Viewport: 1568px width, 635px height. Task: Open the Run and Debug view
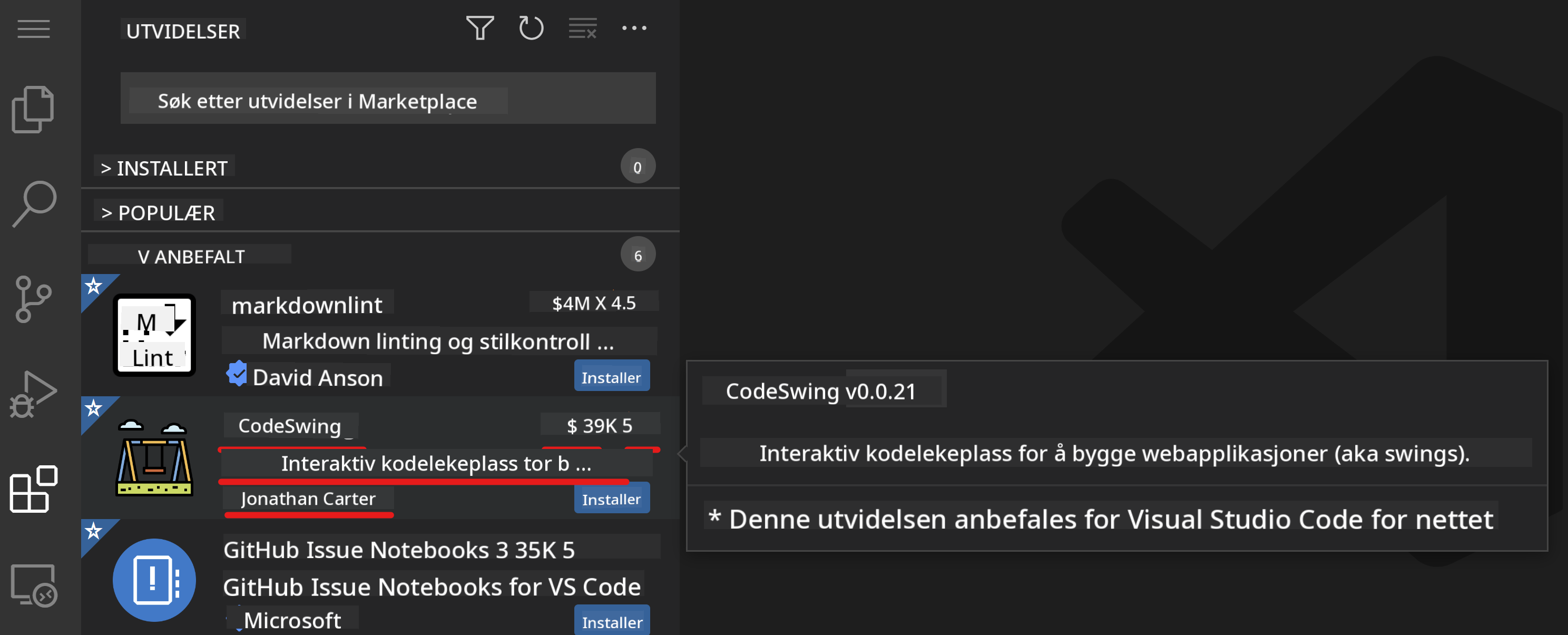pyautogui.click(x=34, y=394)
